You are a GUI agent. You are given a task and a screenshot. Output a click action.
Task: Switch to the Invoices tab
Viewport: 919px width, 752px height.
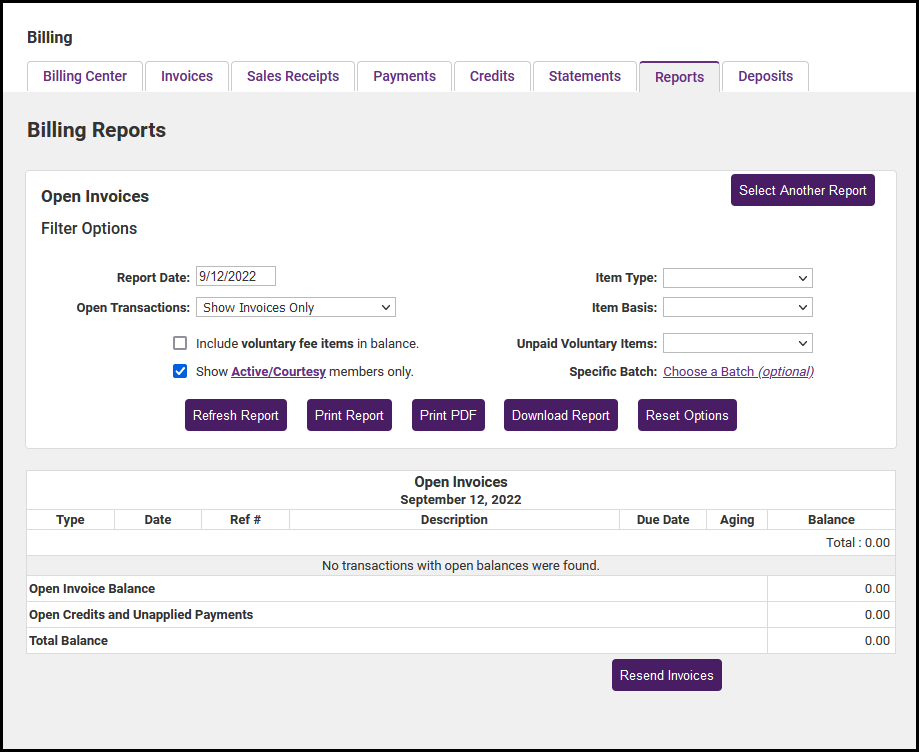187,77
